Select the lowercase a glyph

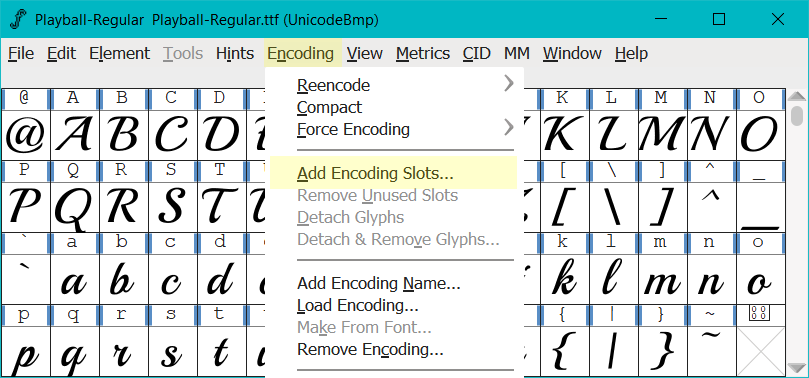click(75, 280)
